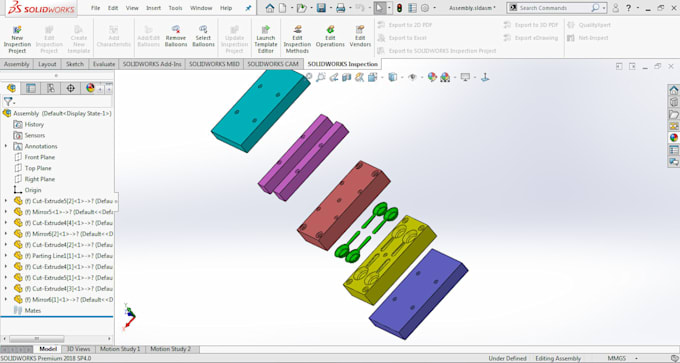Switch to the Evaluate tab

click(x=104, y=64)
